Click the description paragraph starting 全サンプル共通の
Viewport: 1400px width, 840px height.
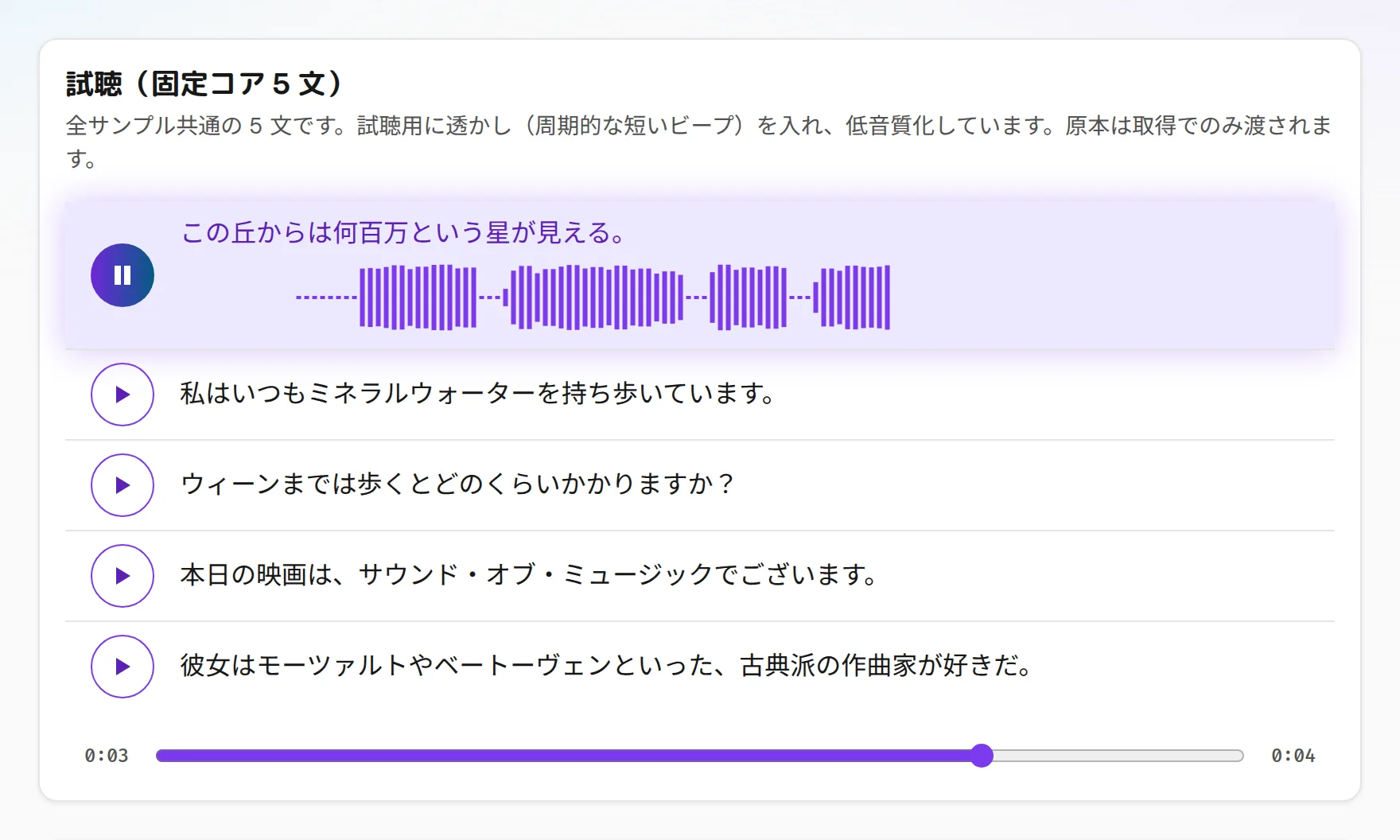(x=698, y=142)
